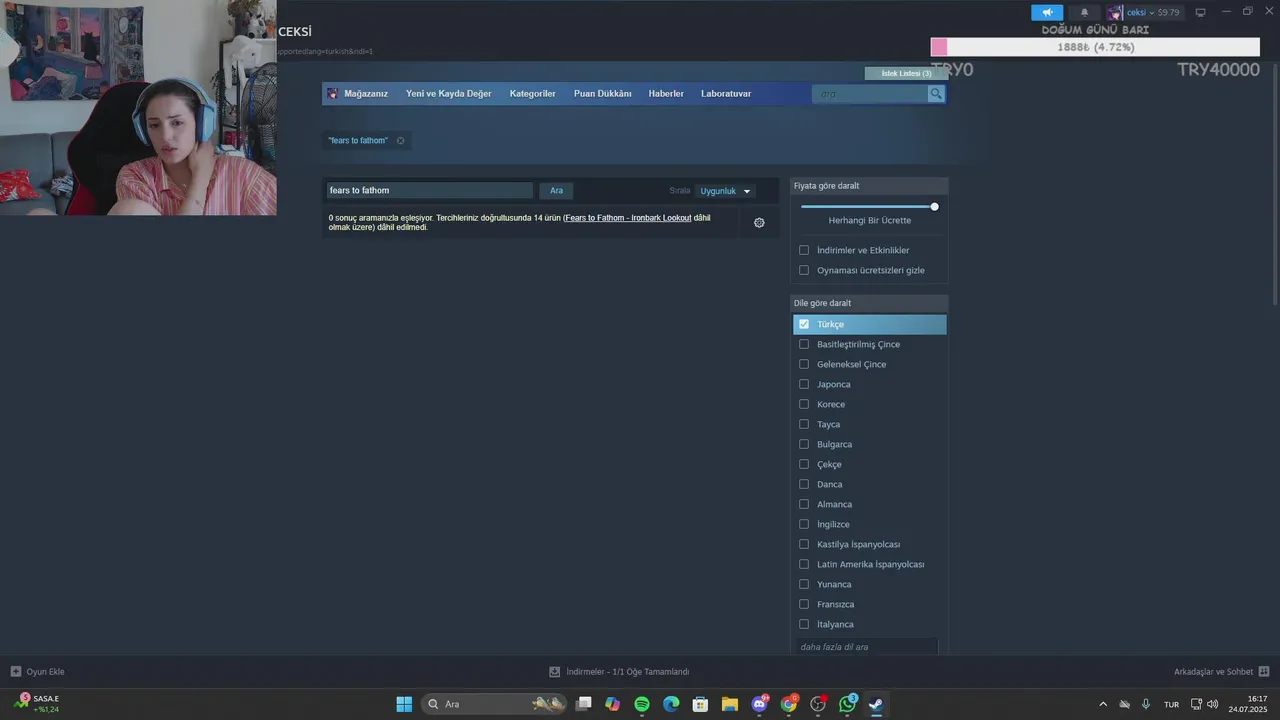
Task: Collapse the Fiyata göre daralt section
Action: [869, 186]
